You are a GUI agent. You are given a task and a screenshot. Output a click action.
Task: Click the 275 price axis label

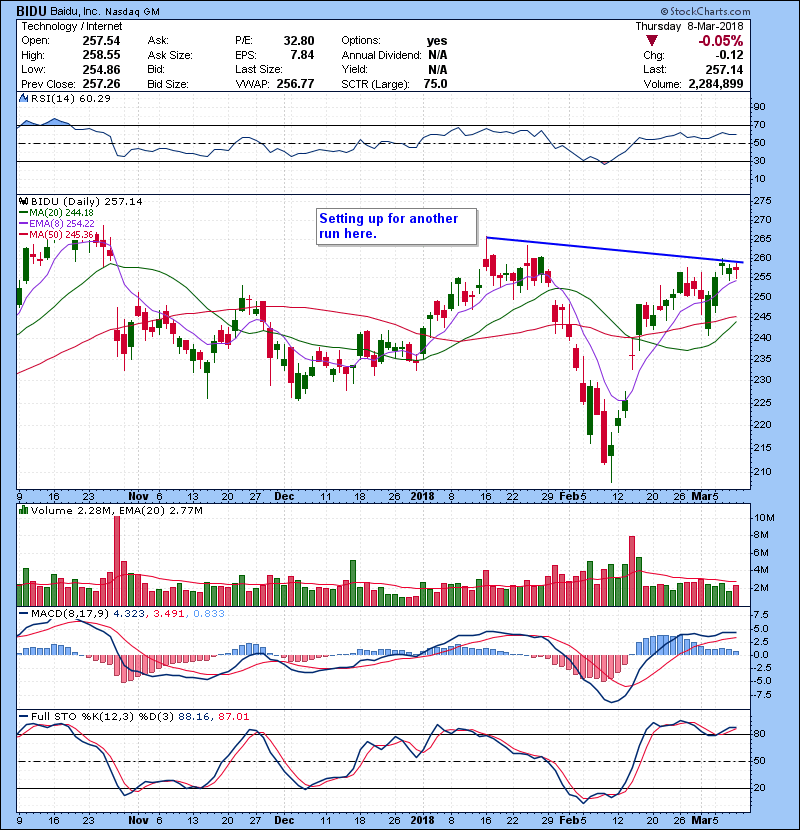762,201
